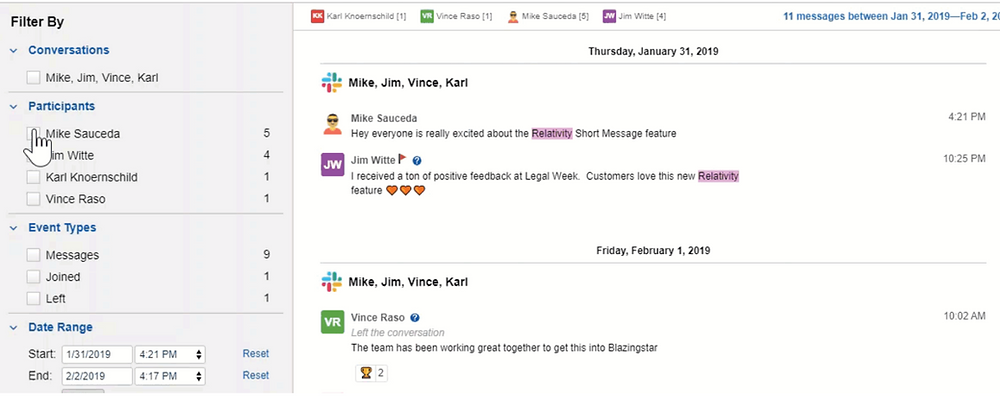This screenshot has height=410, width=1000.
Task: Reset the End date filter
Action: click(255, 375)
